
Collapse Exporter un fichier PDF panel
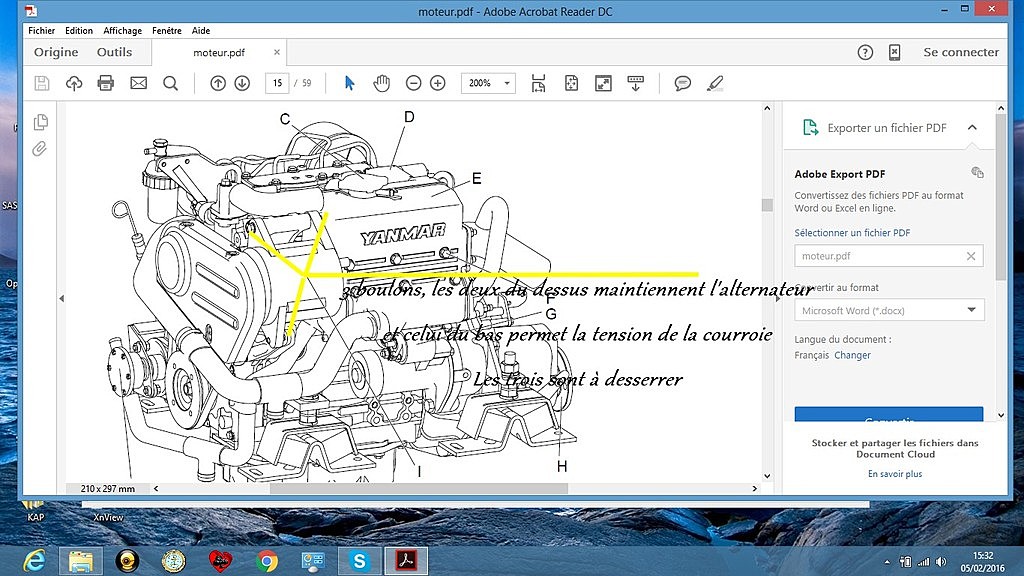(972, 127)
